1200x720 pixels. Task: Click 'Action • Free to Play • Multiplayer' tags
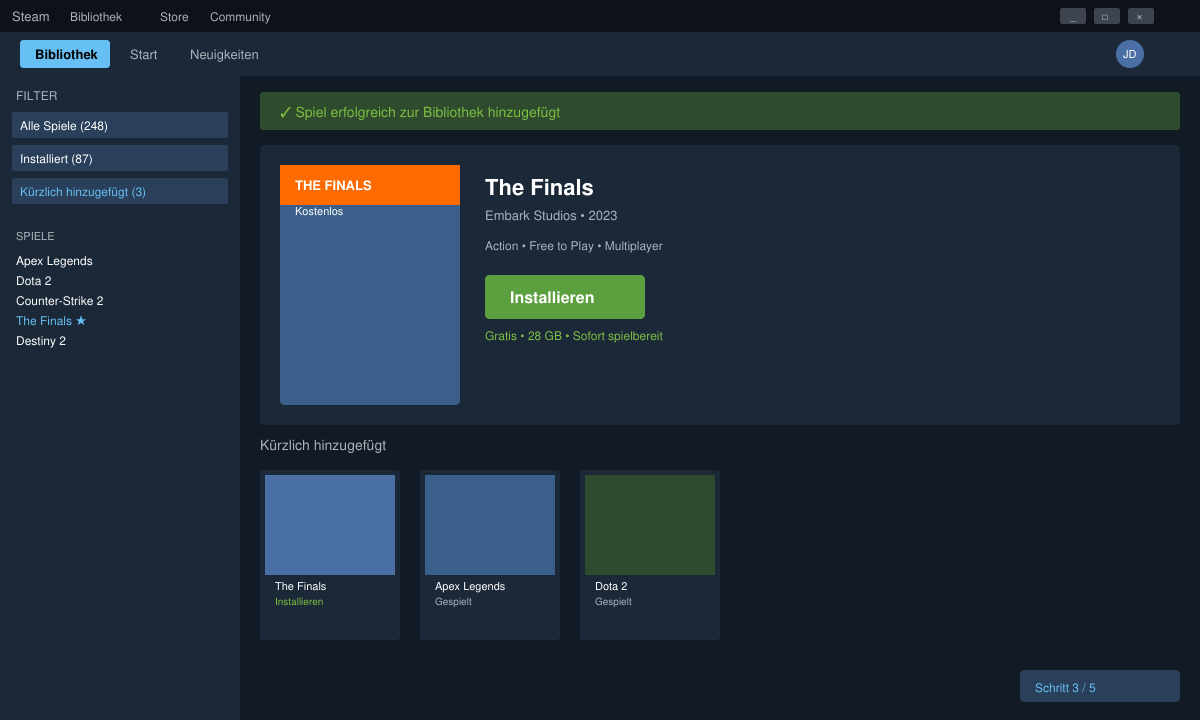[574, 246]
